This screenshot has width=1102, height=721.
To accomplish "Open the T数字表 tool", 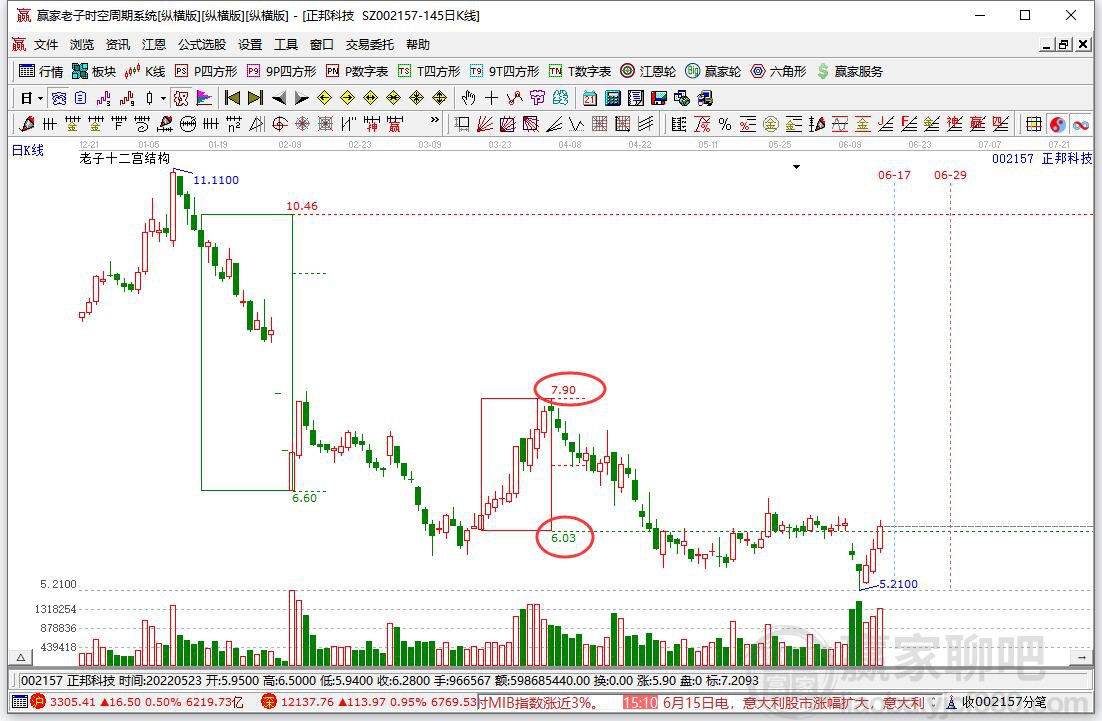I will [x=580, y=71].
